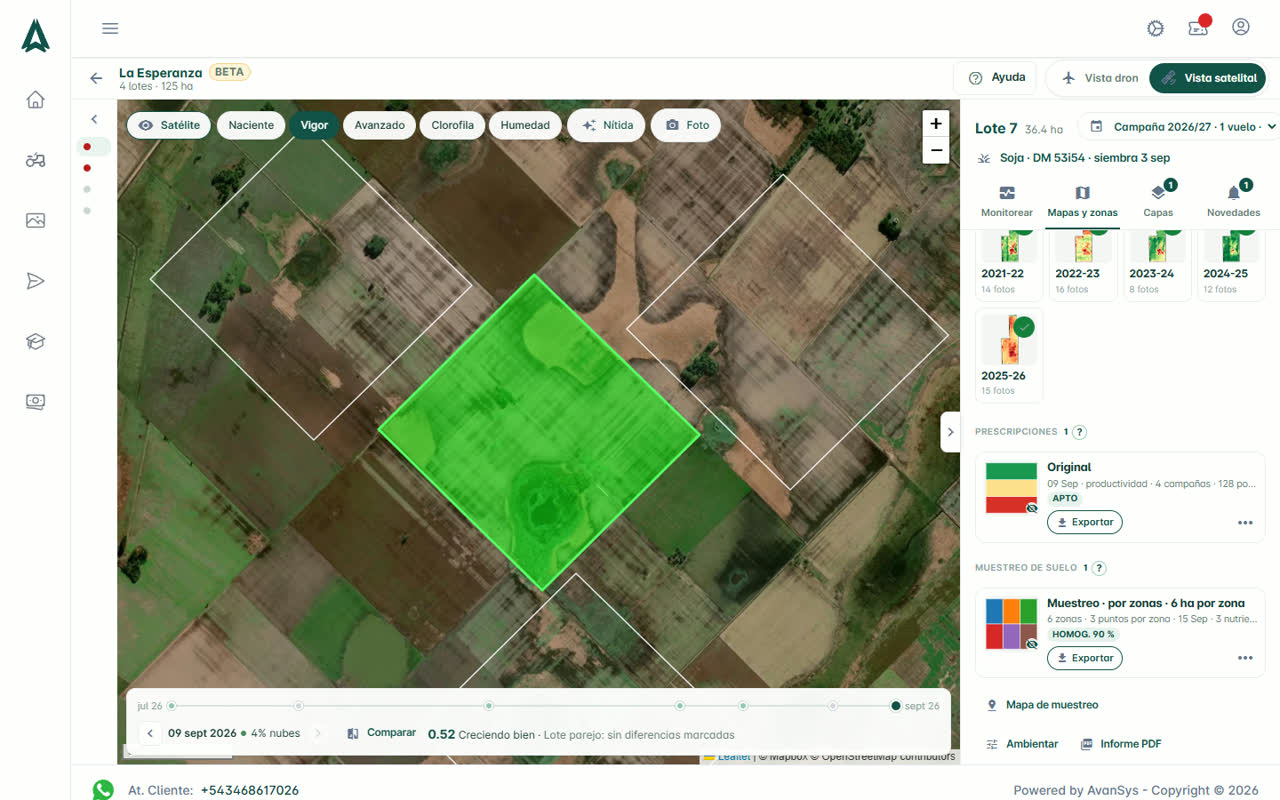
Task: Toggle visibility of Original prescription
Action: pyautogui.click(x=1032, y=508)
